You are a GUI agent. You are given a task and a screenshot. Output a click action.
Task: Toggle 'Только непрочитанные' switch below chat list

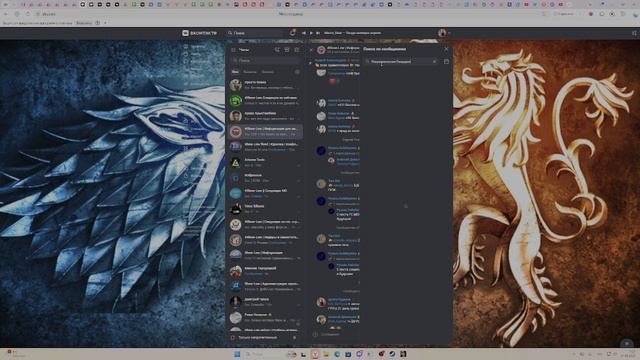pyautogui.click(x=295, y=338)
